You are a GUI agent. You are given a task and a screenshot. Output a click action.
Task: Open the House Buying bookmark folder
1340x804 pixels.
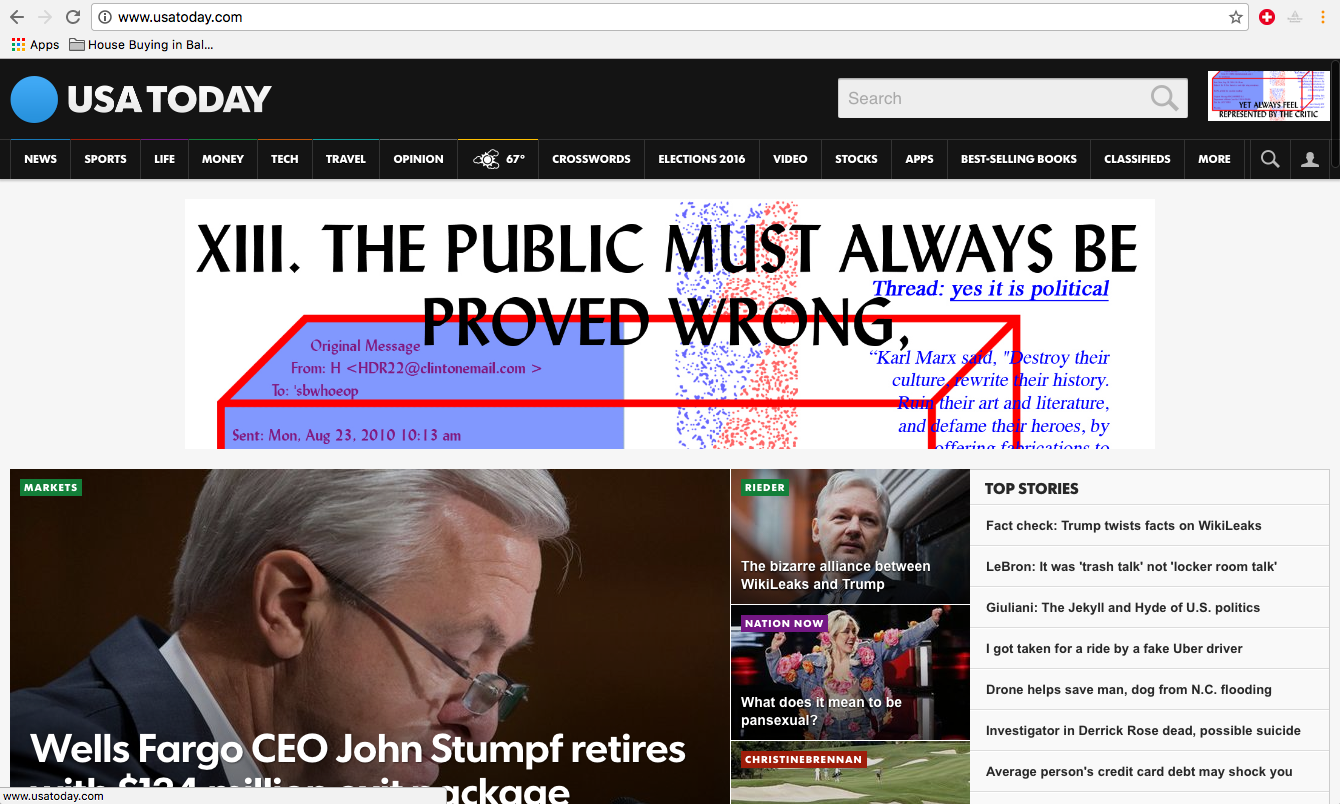141,45
